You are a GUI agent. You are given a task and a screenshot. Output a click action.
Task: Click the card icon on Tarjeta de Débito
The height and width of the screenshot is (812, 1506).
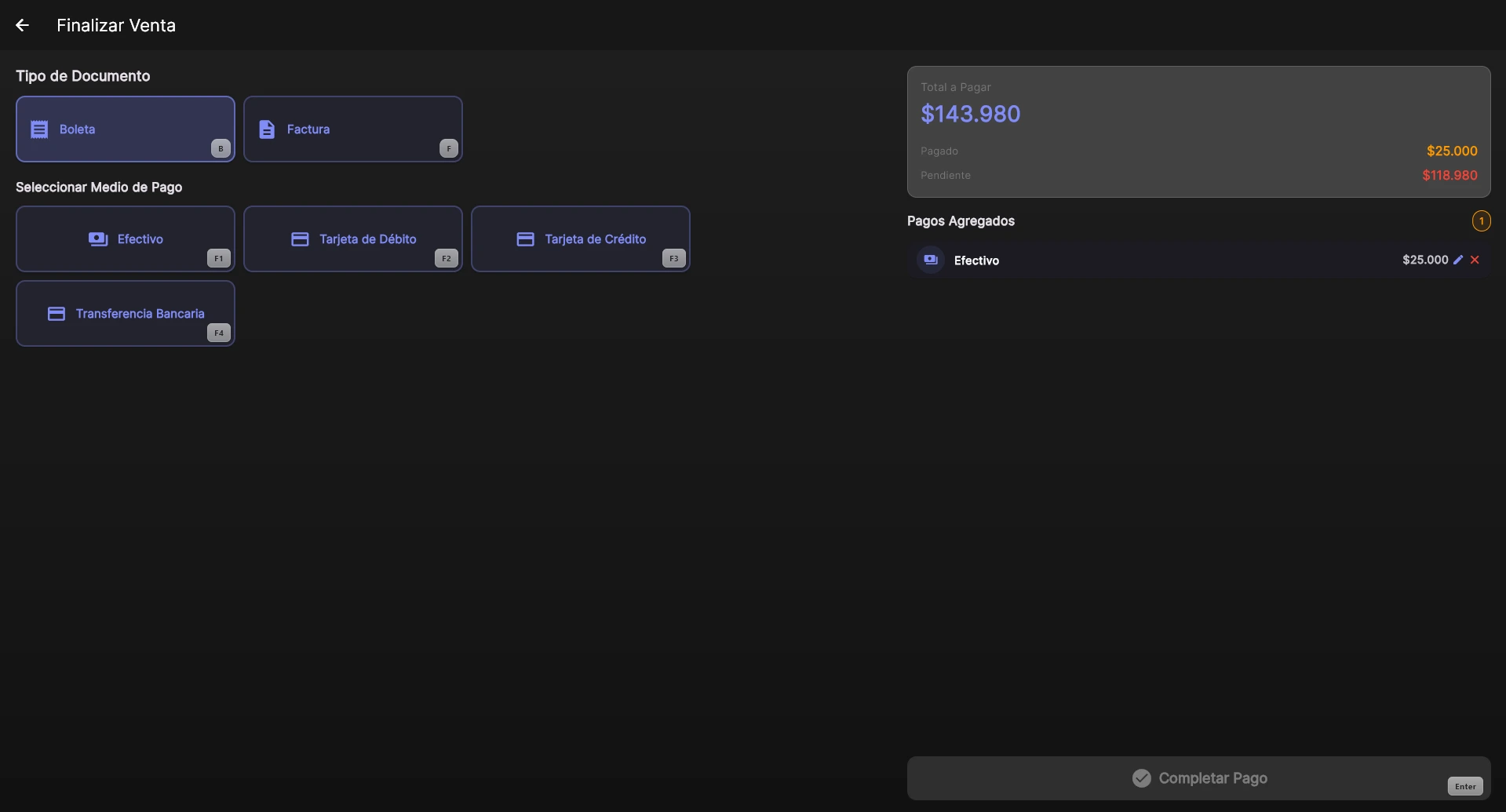300,239
